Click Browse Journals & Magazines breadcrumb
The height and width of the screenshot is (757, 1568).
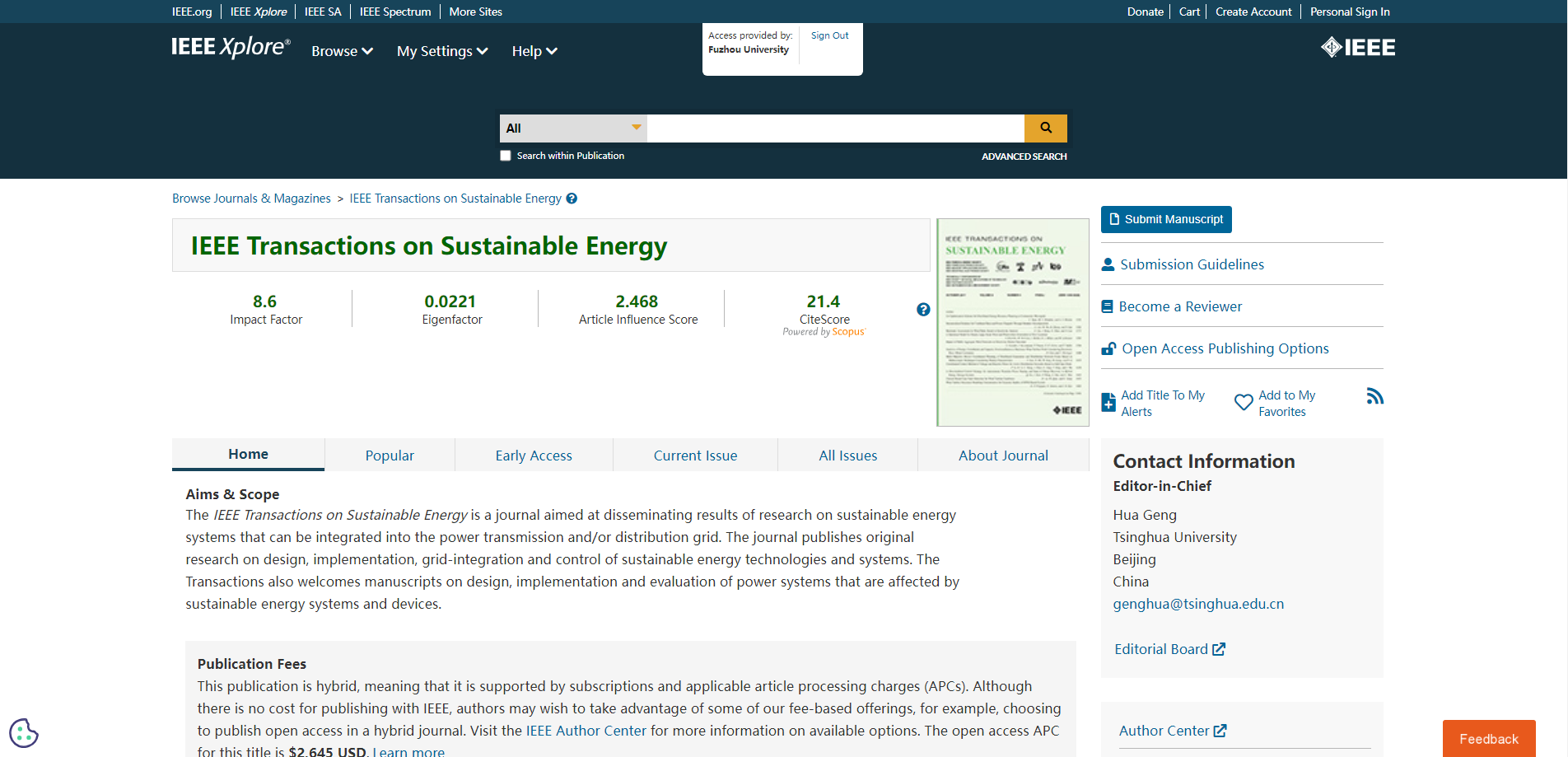click(x=251, y=199)
